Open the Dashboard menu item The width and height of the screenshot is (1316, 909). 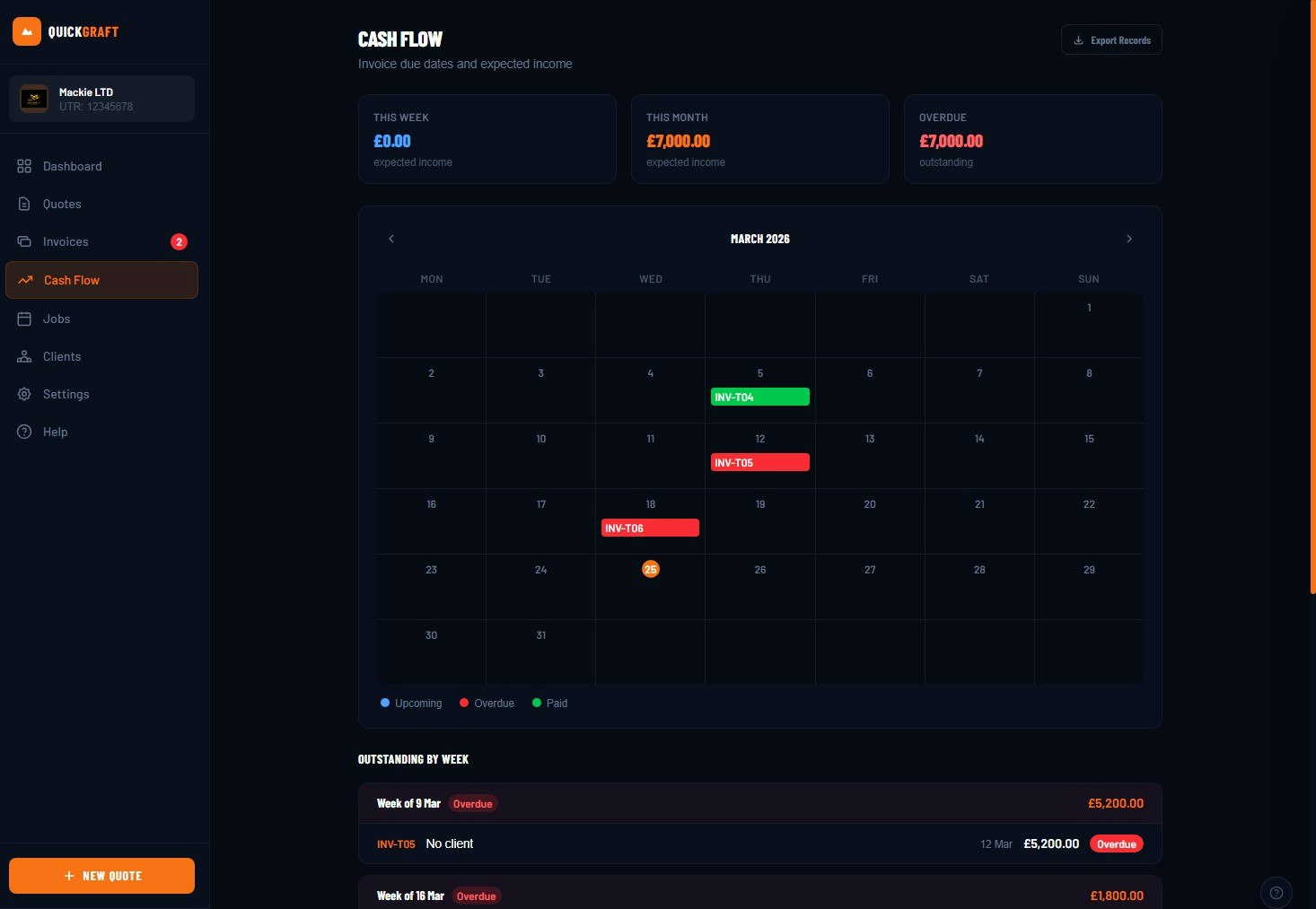tap(101, 166)
